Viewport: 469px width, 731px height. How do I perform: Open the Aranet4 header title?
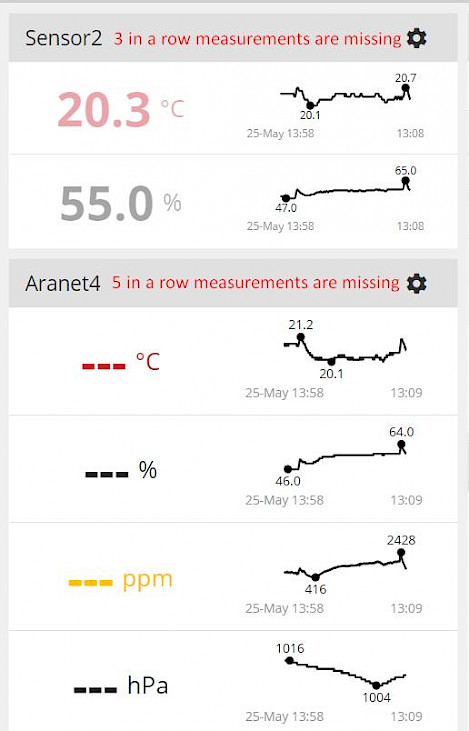coord(62,283)
